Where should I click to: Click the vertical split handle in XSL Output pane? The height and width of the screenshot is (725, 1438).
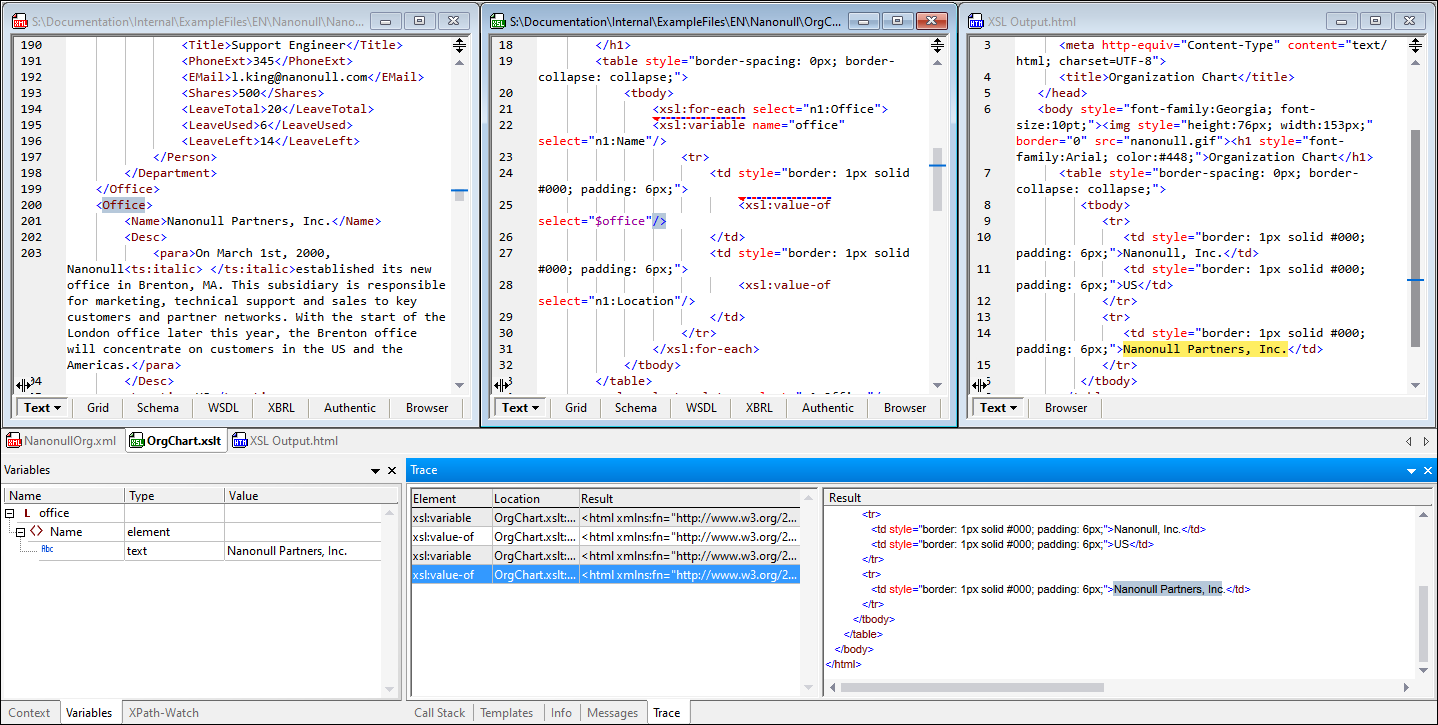point(980,385)
